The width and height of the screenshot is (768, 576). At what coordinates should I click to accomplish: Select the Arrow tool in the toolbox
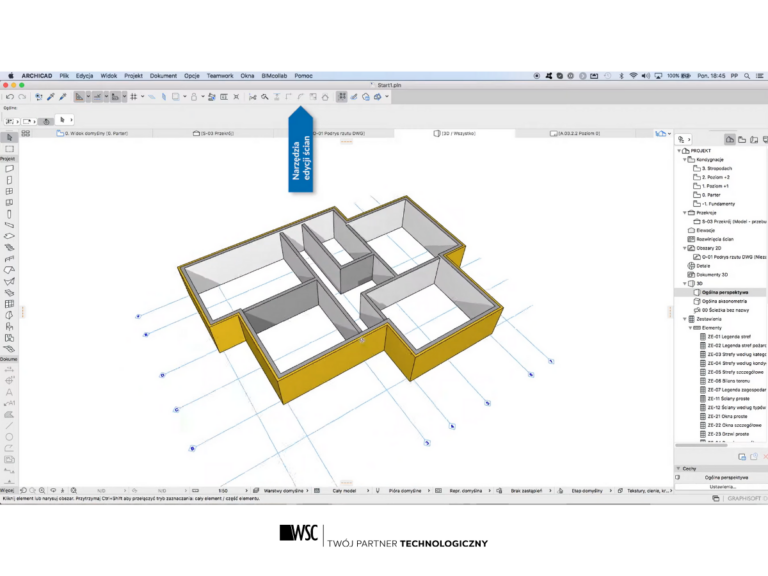click(8, 137)
